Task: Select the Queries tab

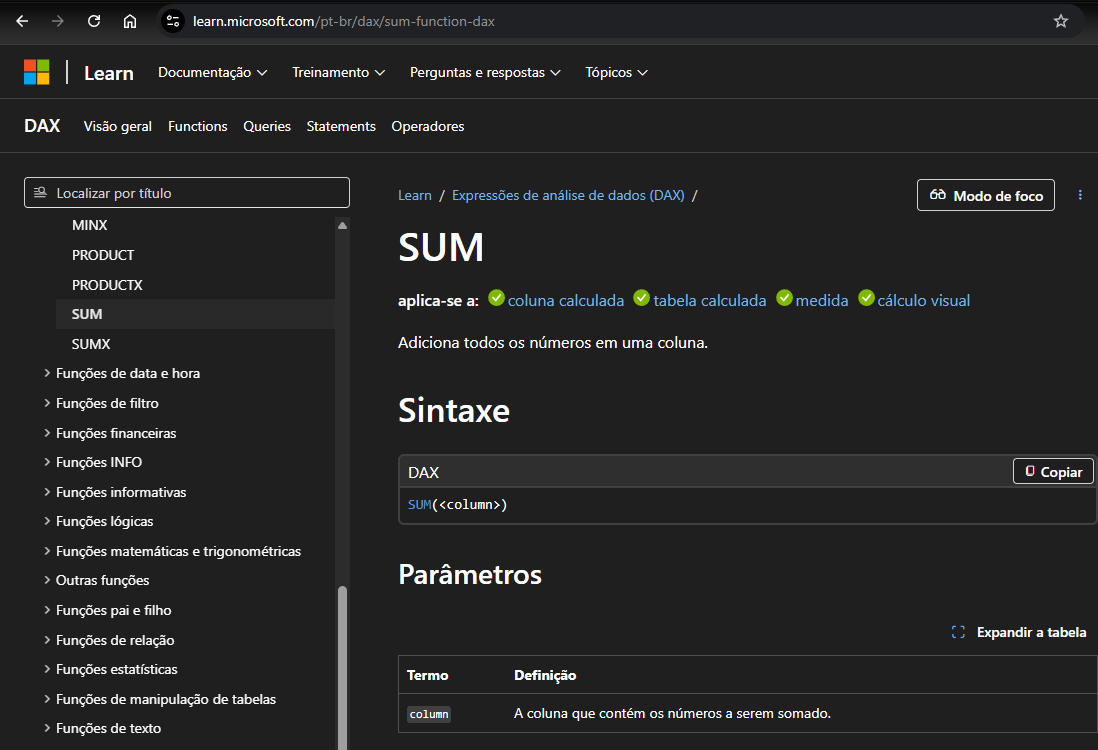Action: [267, 127]
